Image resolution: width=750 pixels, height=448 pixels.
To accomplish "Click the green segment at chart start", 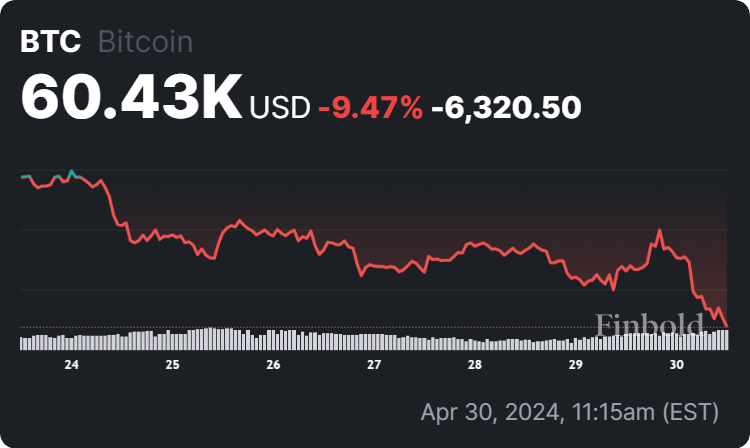I will [x=25, y=177].
